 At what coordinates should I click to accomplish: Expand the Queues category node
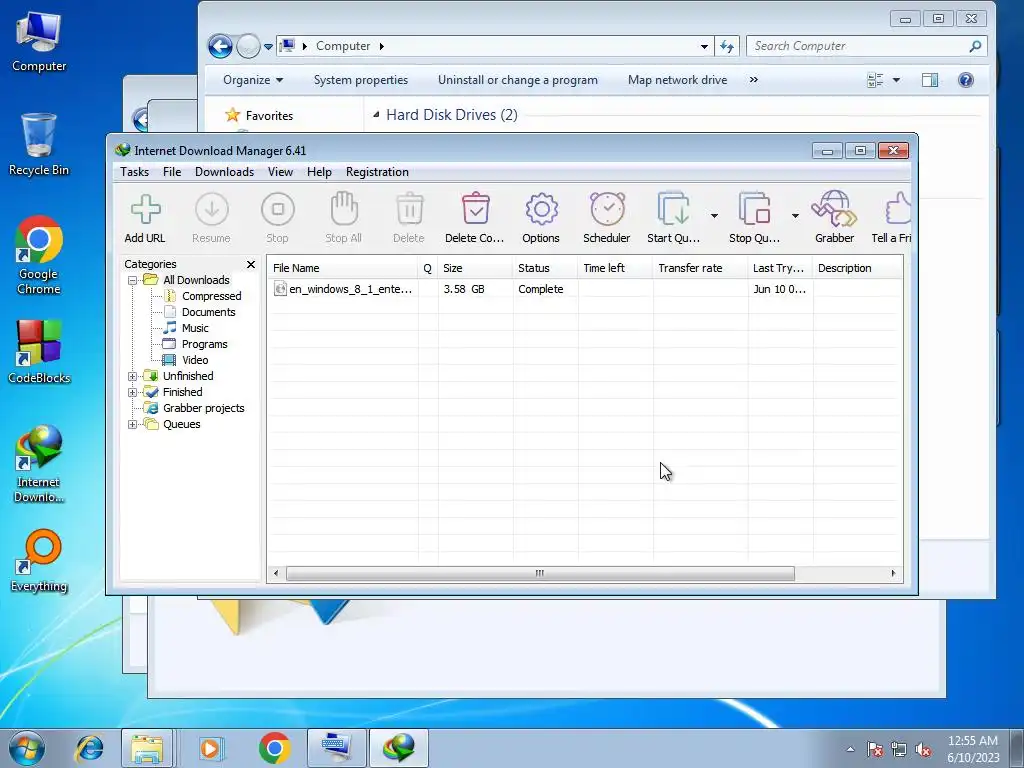click(x=133, y=424)
